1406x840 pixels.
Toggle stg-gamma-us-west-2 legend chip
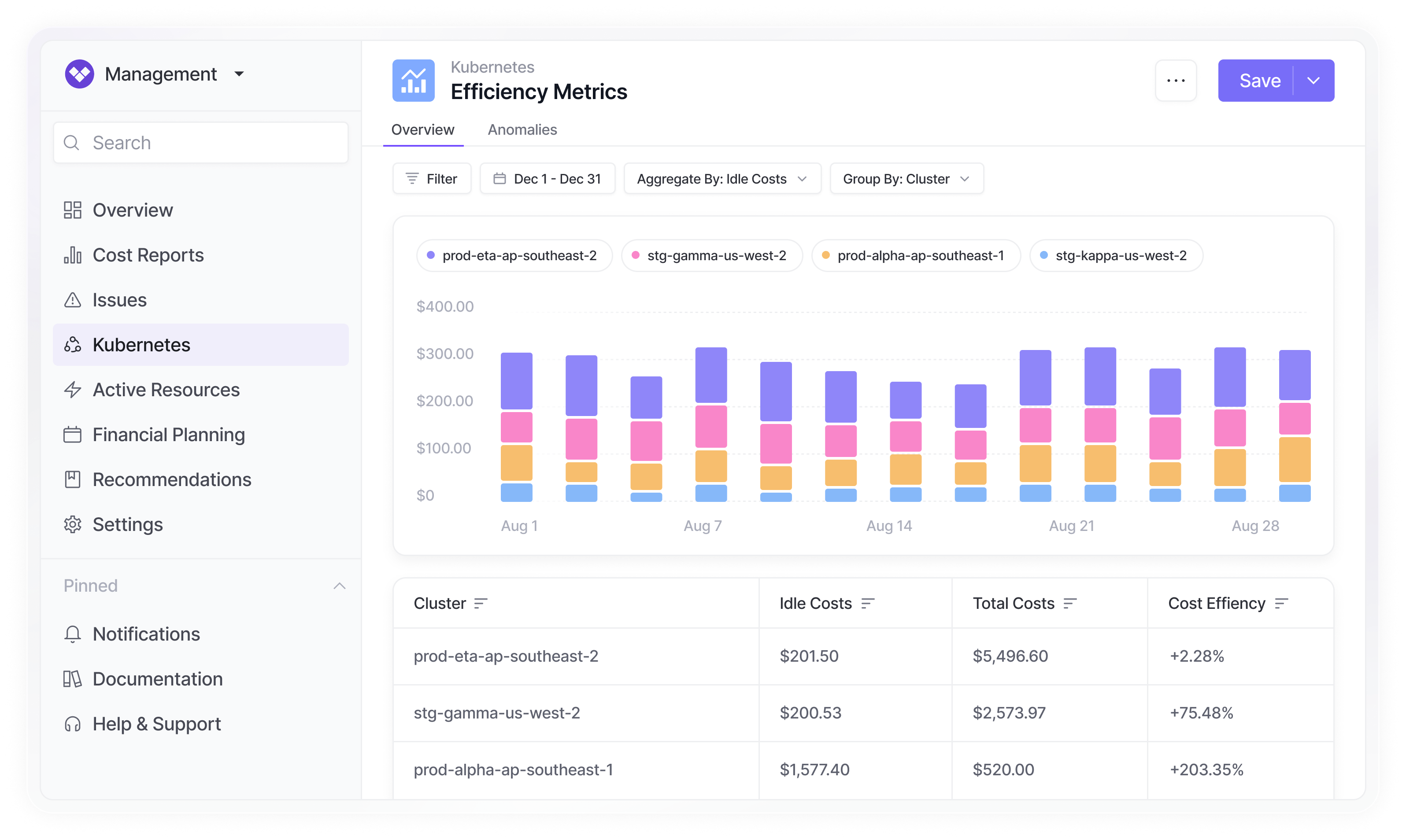711,256
